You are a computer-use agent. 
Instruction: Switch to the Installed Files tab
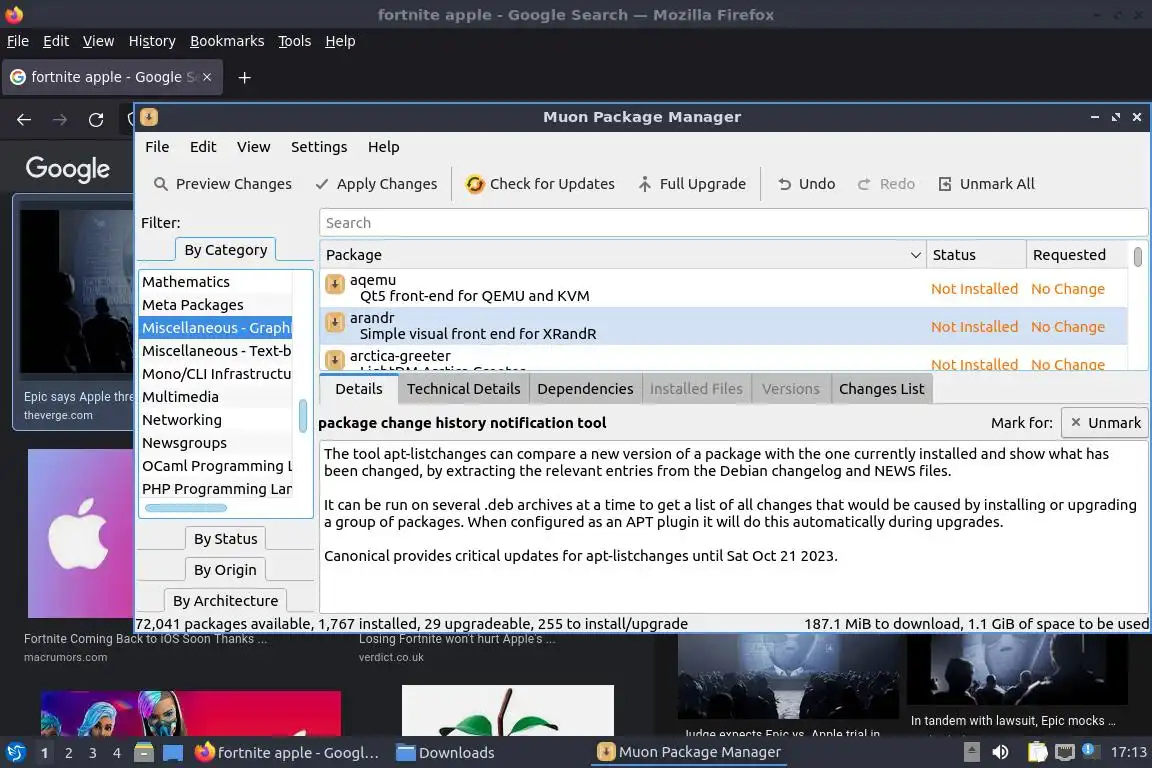pos(696,389)
